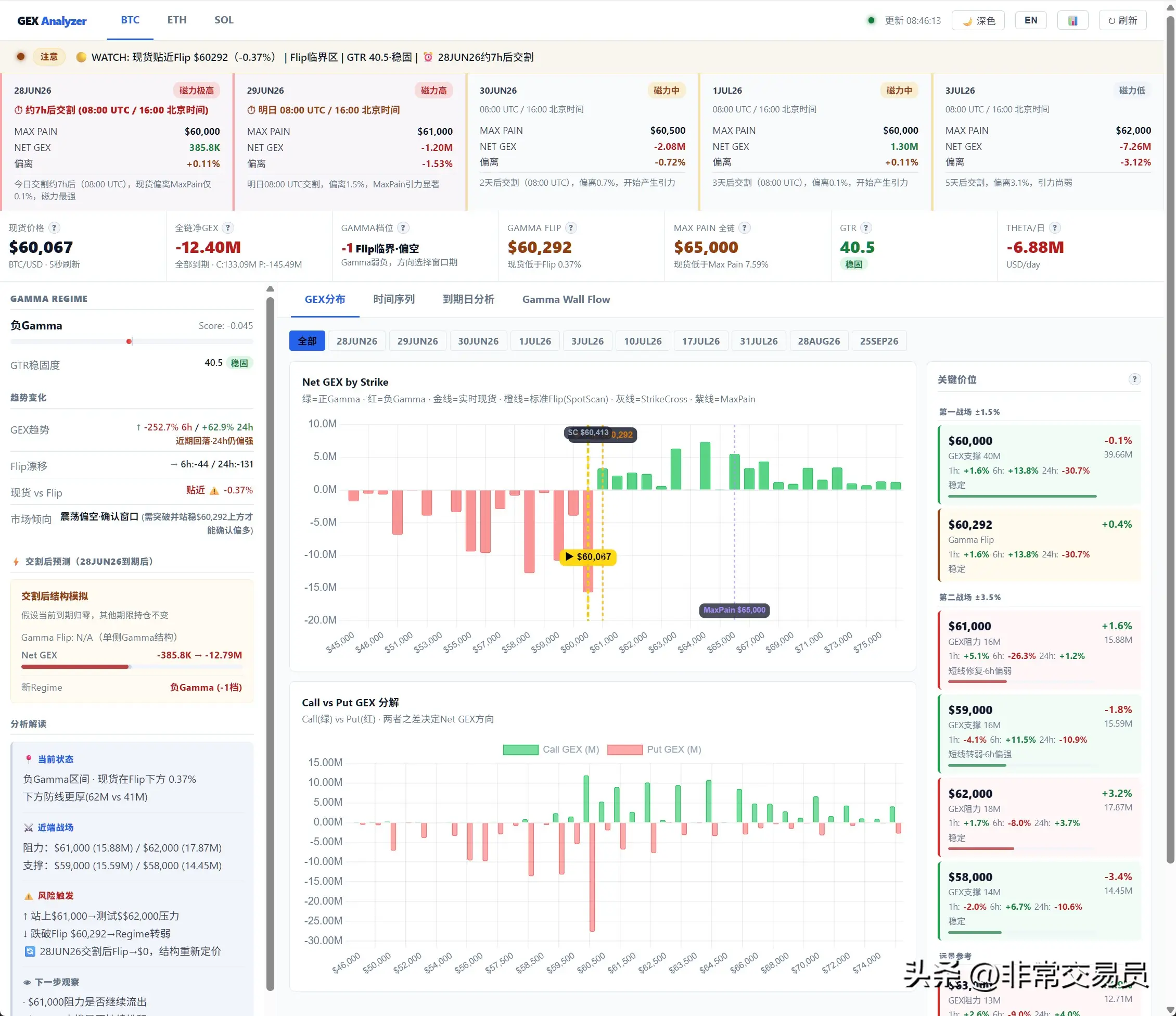The image size is (1176, 1016).
Task: Select the $60,000 GEX支撑 key level card
Action: (x=1040, y=464)
